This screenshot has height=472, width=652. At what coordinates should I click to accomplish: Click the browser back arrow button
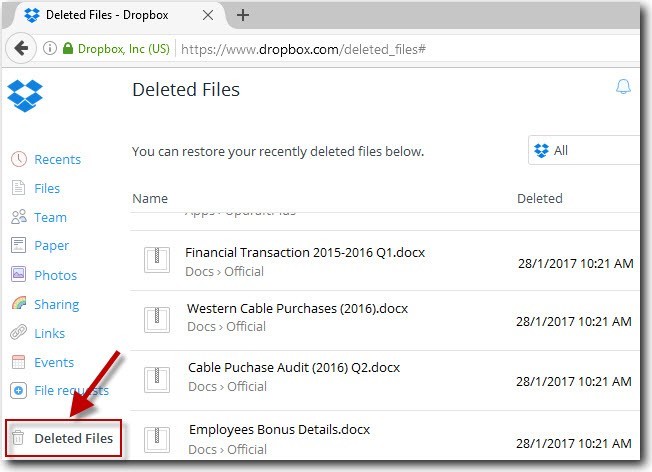[x=21, y=48]
